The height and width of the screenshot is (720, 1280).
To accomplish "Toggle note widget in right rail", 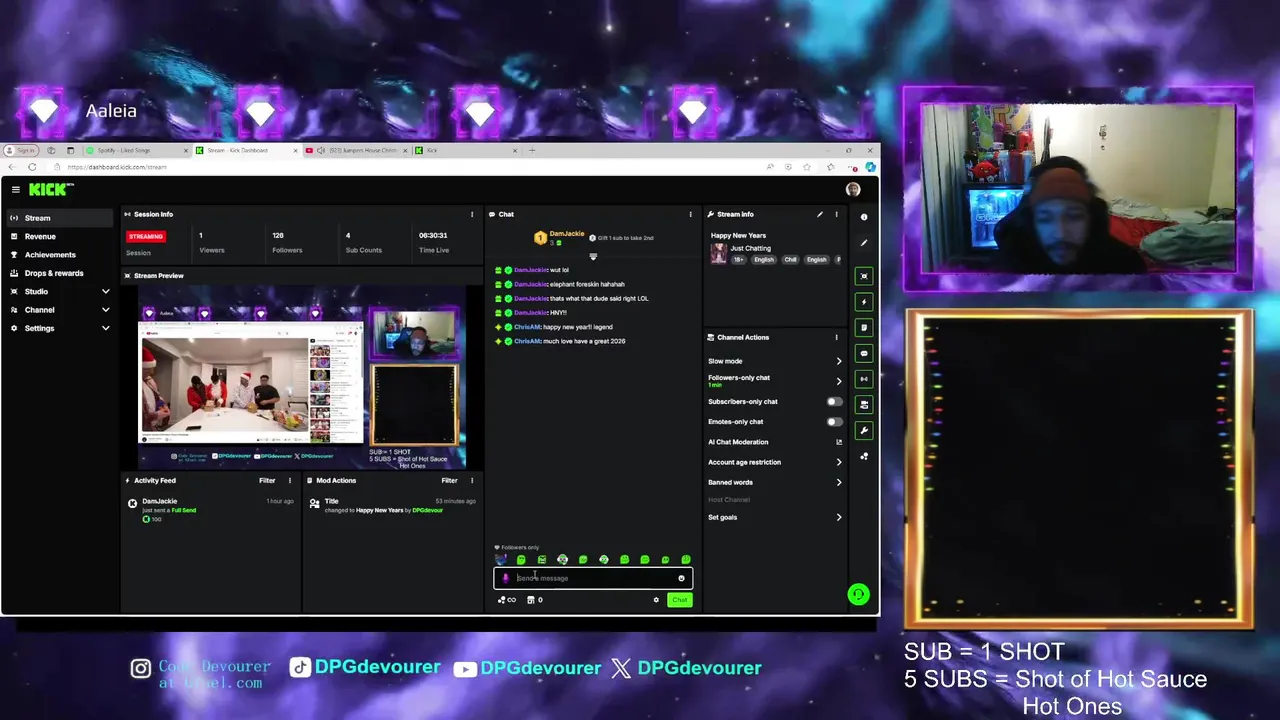I will point(865,327).
